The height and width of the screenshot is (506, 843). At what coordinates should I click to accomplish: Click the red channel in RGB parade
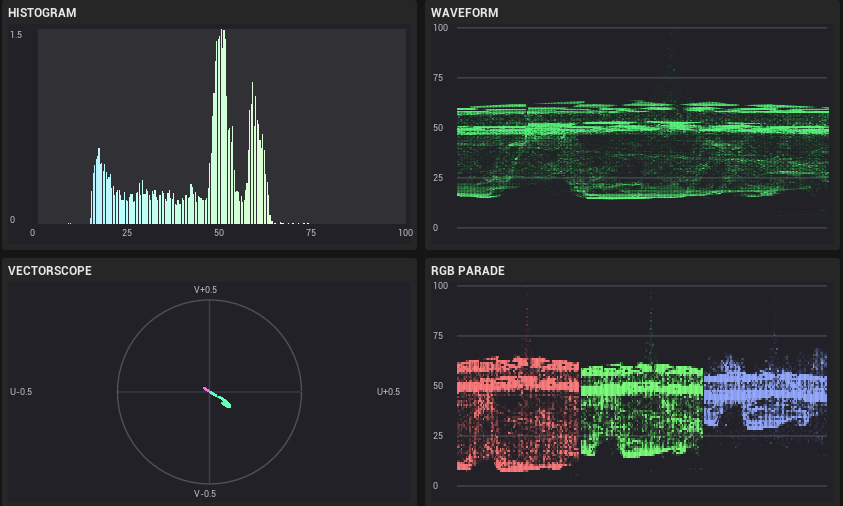[518, 414]
